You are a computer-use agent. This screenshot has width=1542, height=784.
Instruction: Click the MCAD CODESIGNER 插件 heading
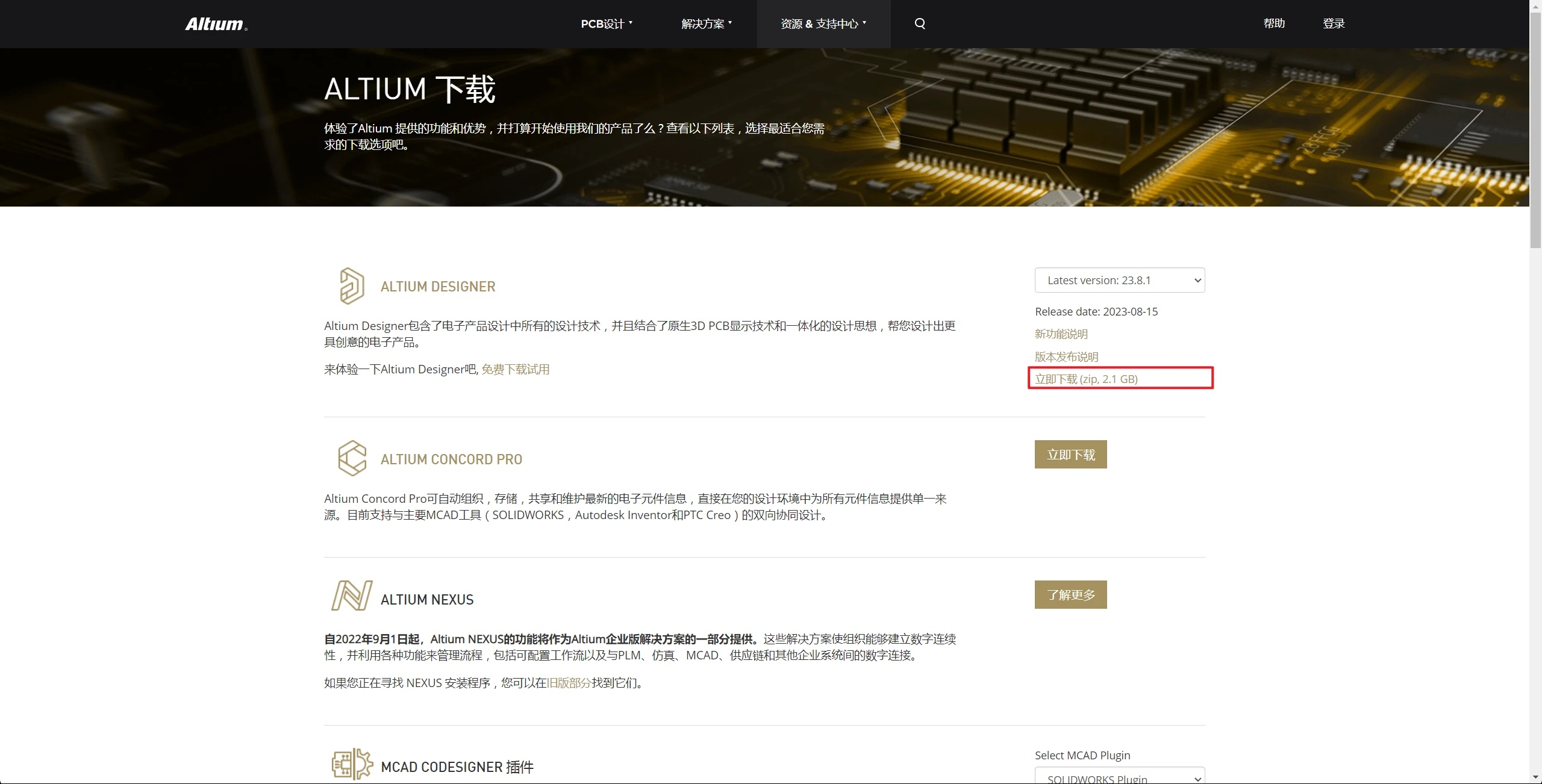(457, 767)
